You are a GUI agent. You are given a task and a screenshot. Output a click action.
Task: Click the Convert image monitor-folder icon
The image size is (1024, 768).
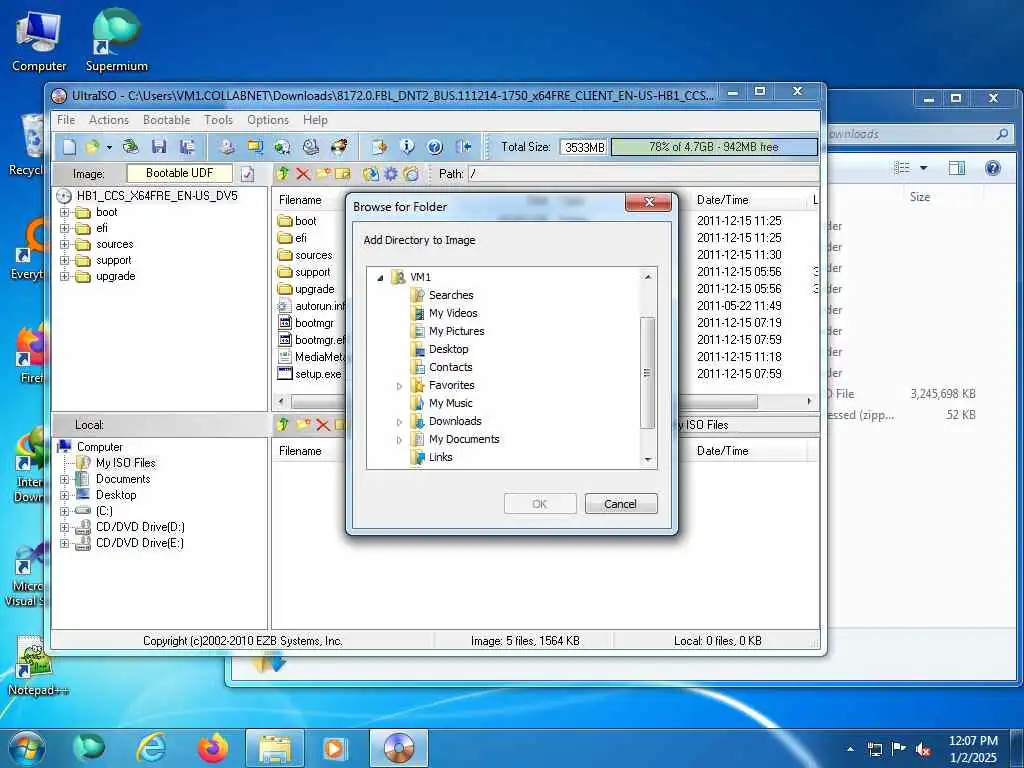255,147
